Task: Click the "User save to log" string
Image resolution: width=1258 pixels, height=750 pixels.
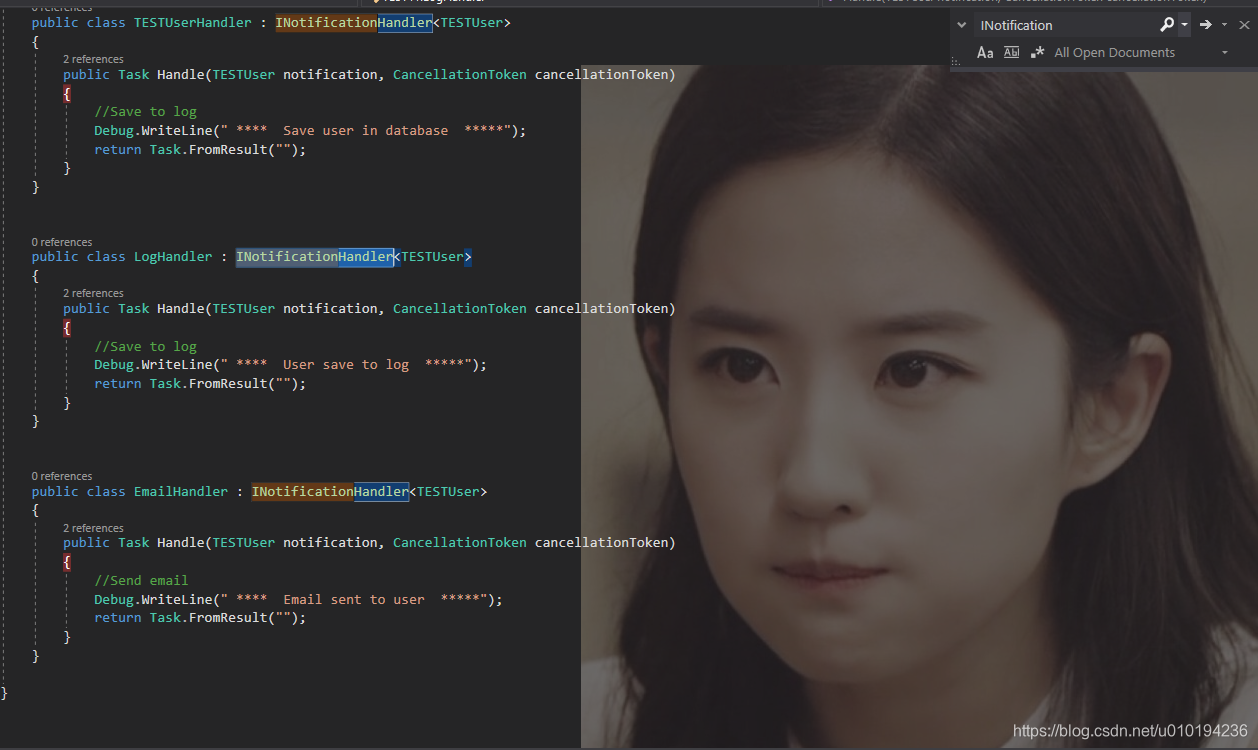Action: pos(346,365)
